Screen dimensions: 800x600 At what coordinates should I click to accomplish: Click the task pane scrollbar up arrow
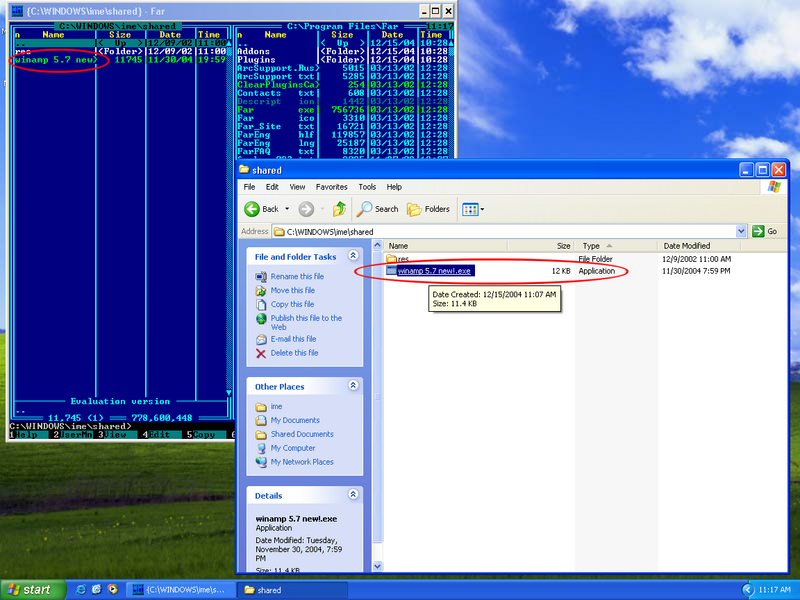(x=377, y=245)
